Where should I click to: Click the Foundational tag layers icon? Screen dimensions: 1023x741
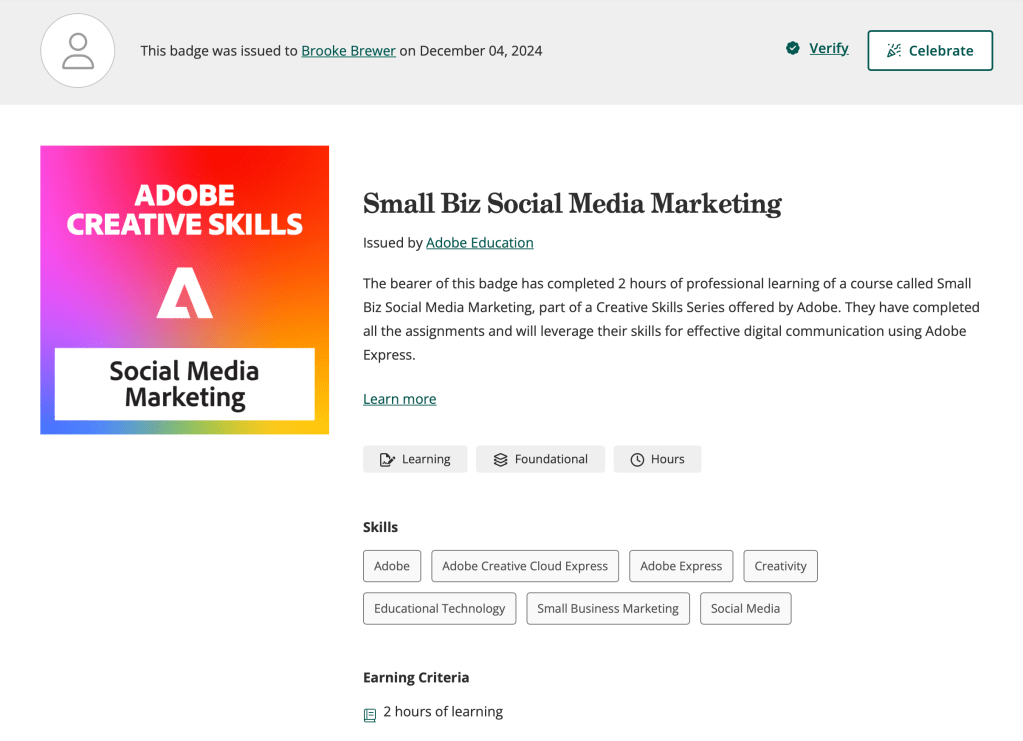pyautogui.click(x=500, y=460)
